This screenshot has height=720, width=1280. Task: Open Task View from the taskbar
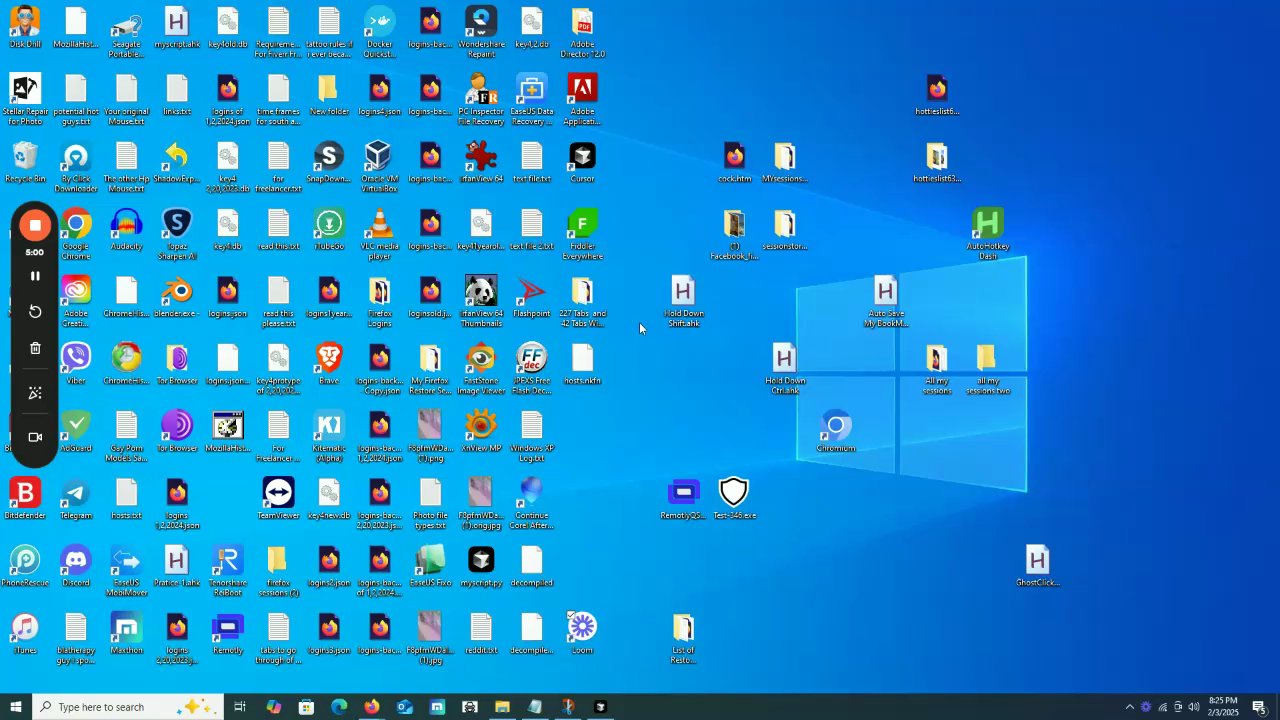click(240, 707)
